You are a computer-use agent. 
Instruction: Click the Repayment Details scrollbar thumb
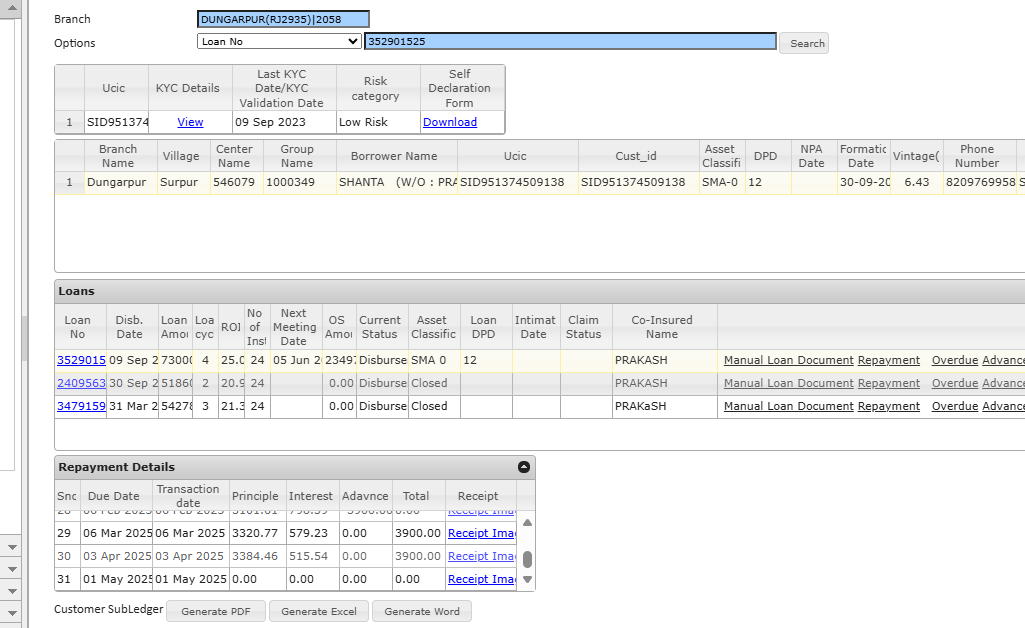[x=527, y=559]
